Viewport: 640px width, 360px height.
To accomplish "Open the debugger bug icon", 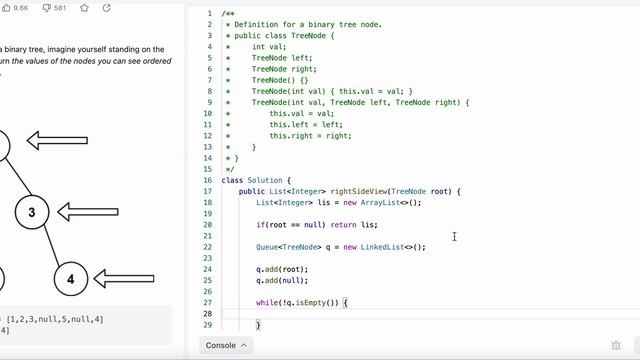I will click(x=616, y=345).
